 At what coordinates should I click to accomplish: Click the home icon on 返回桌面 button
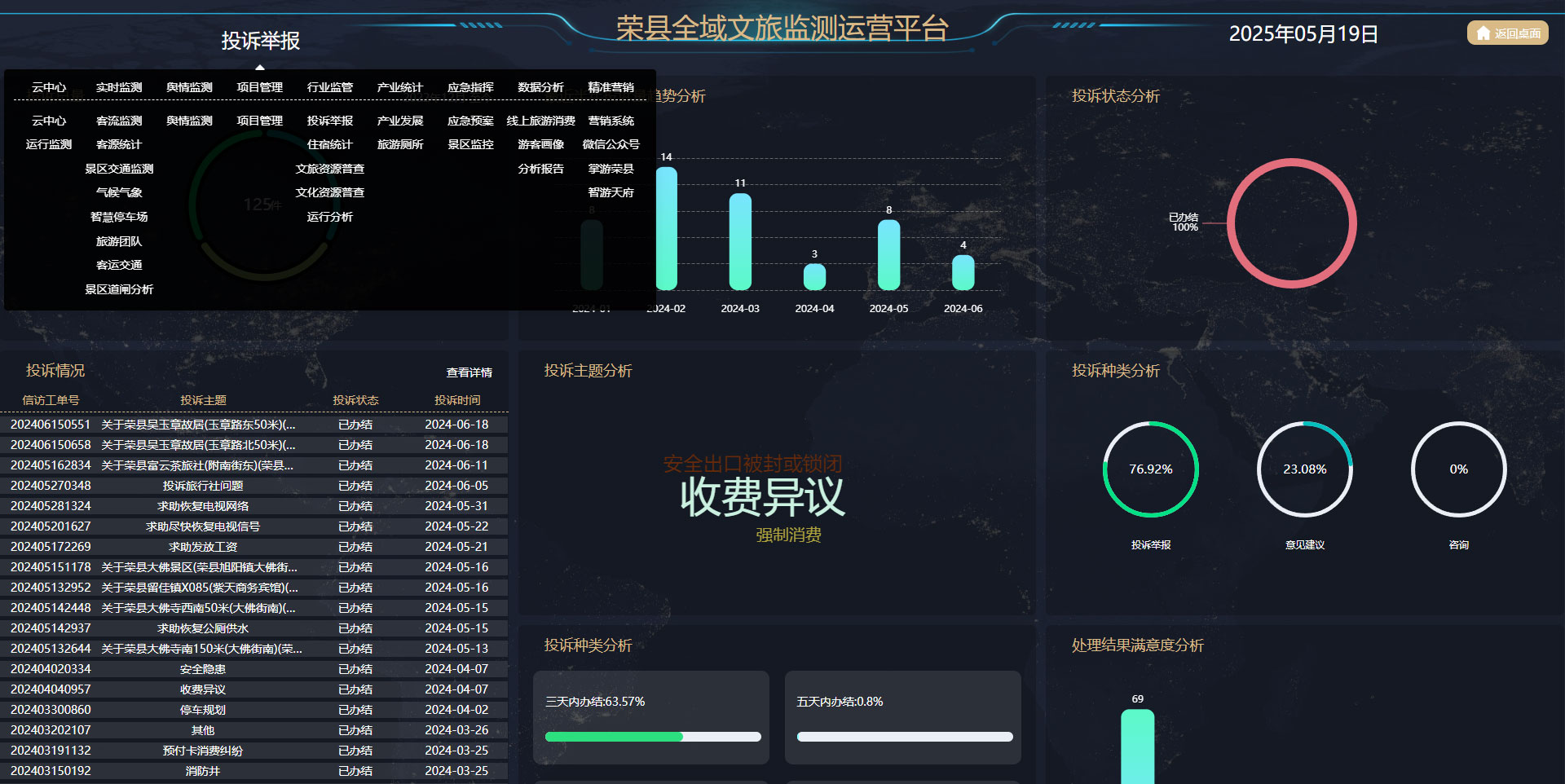click(1483, 33)
